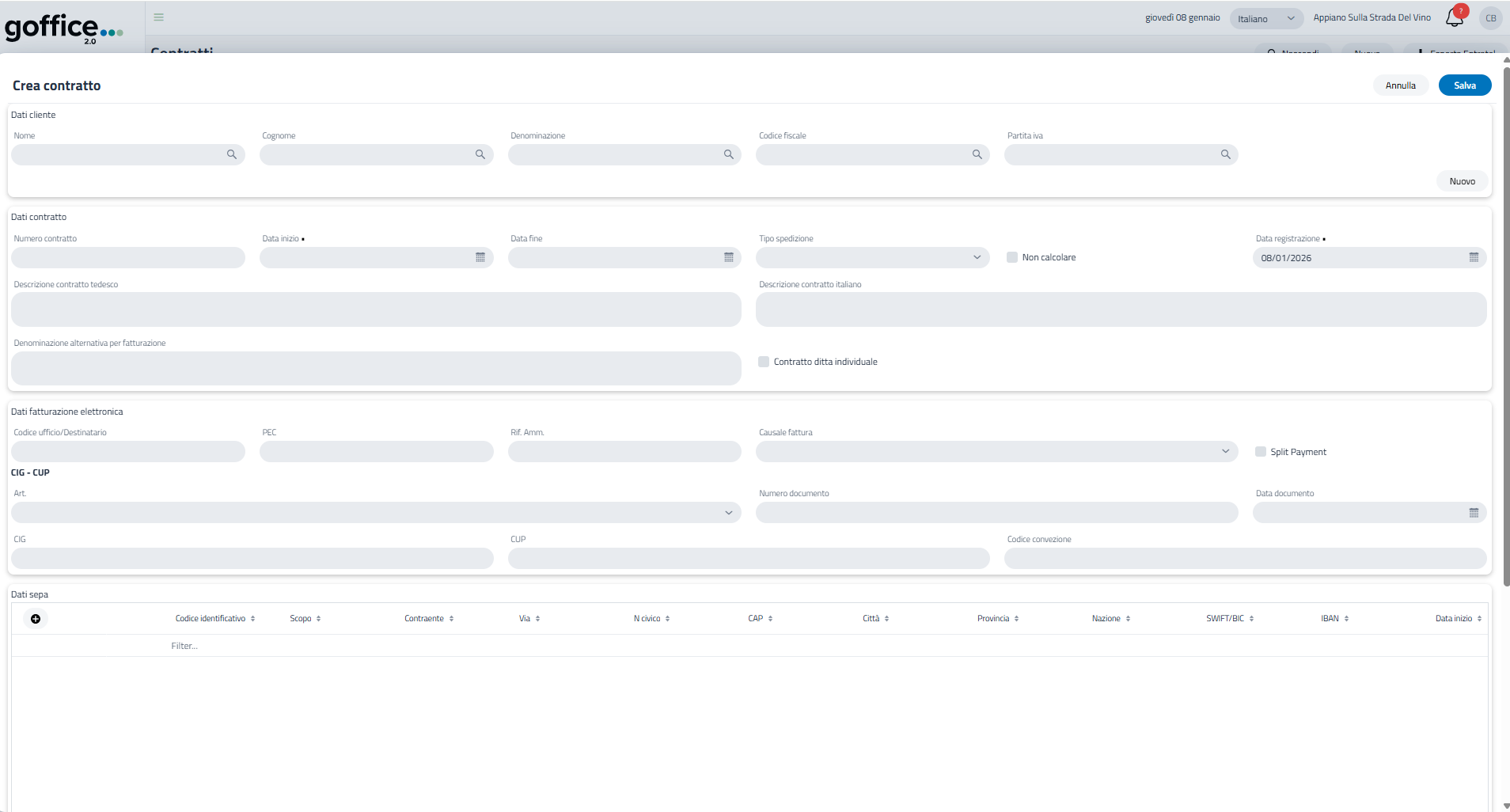
Task: Enable the Split Payment checkbox
Action: click(x=1261, y=452)
